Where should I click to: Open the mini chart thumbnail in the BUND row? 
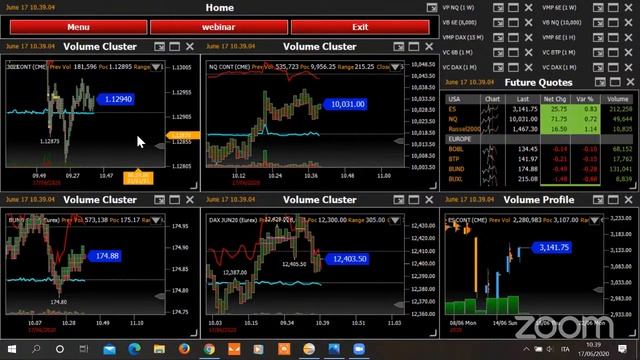tap(490, 169)
